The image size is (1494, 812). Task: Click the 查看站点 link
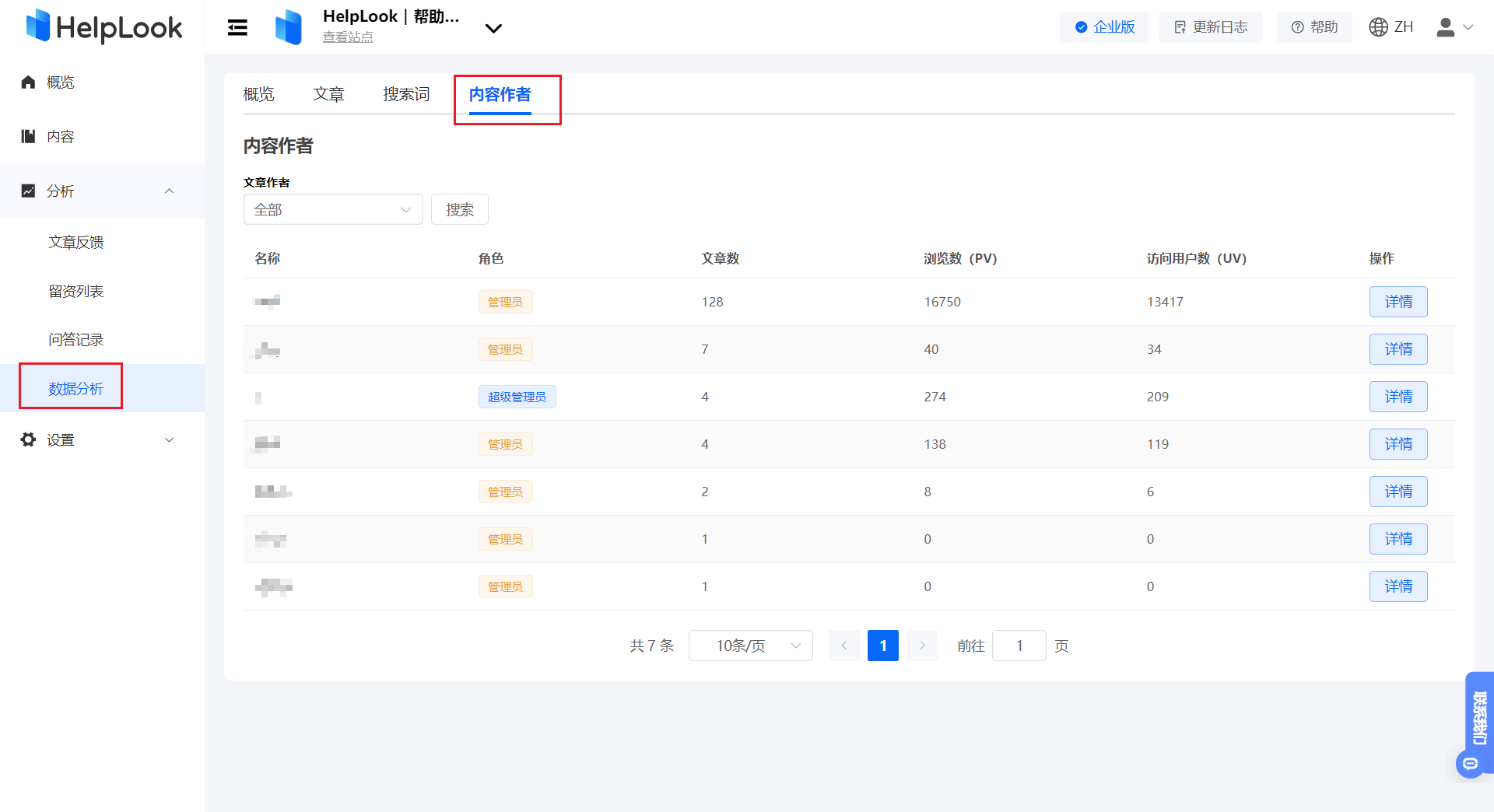coord(348,37)
